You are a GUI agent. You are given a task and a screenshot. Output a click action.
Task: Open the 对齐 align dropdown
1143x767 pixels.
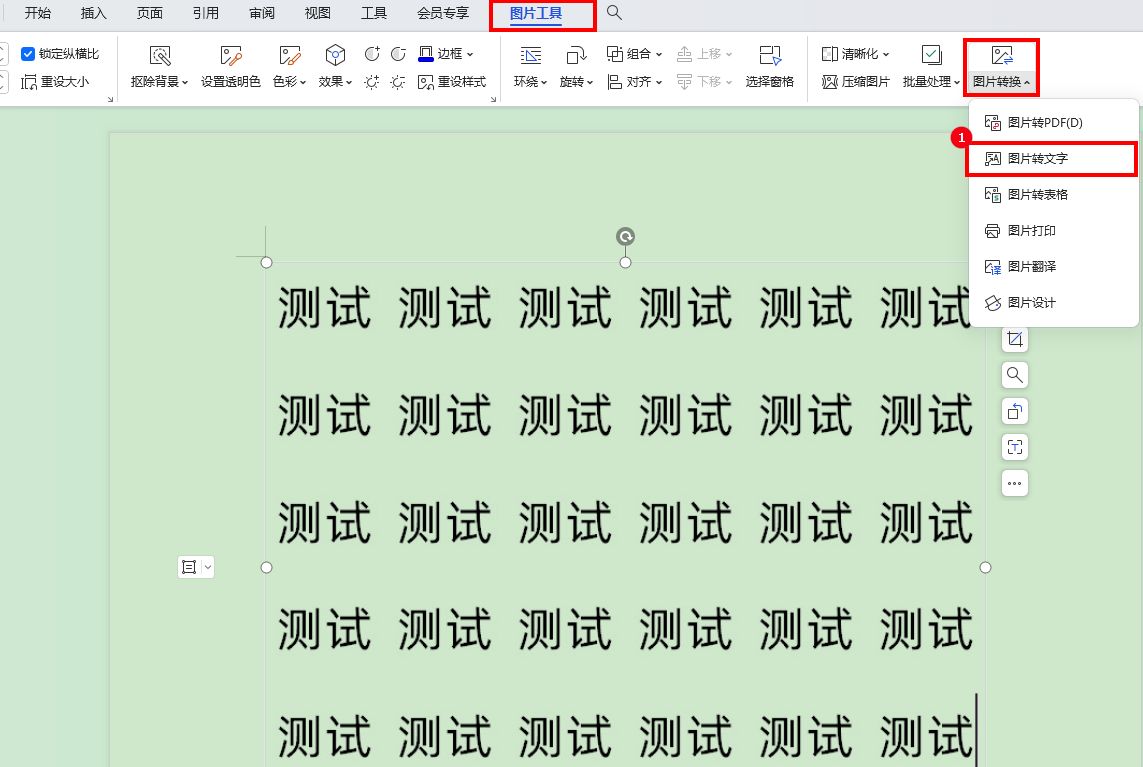click(x=635, y=82)
